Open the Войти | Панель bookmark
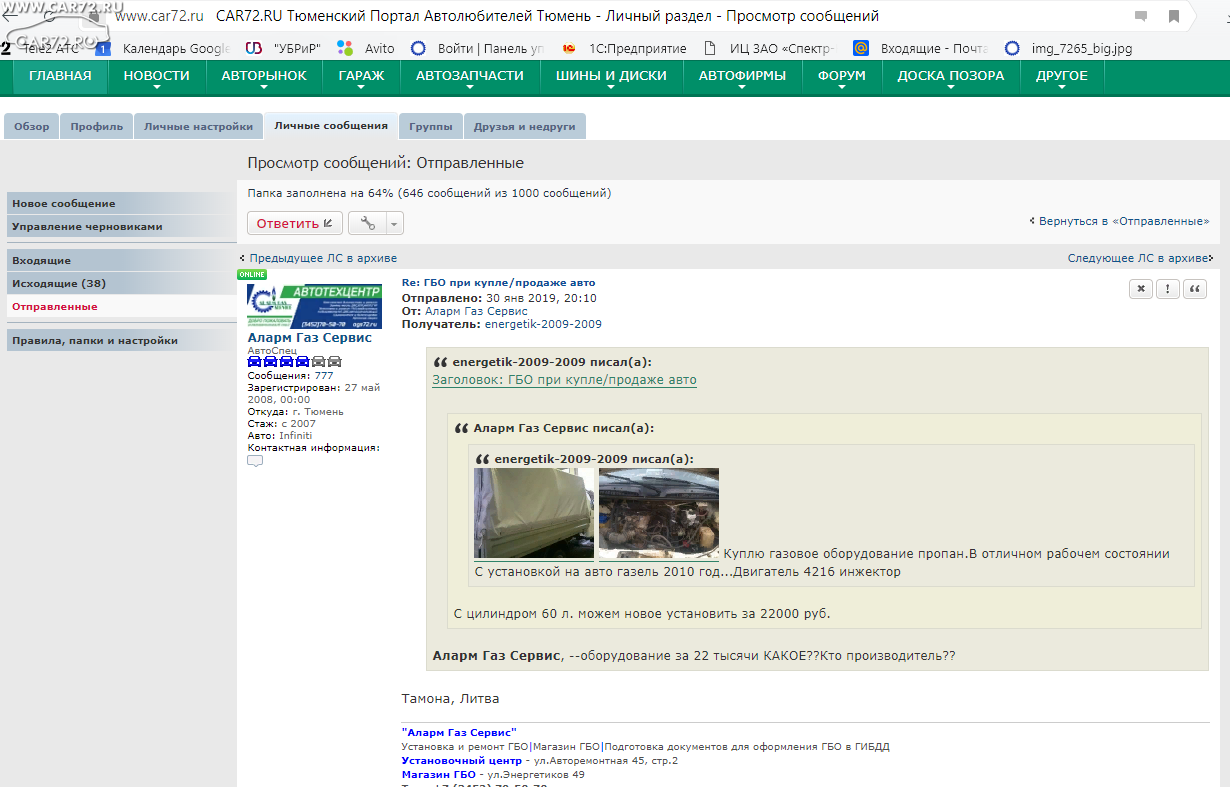1230x787 pixels. coord(478,48)
